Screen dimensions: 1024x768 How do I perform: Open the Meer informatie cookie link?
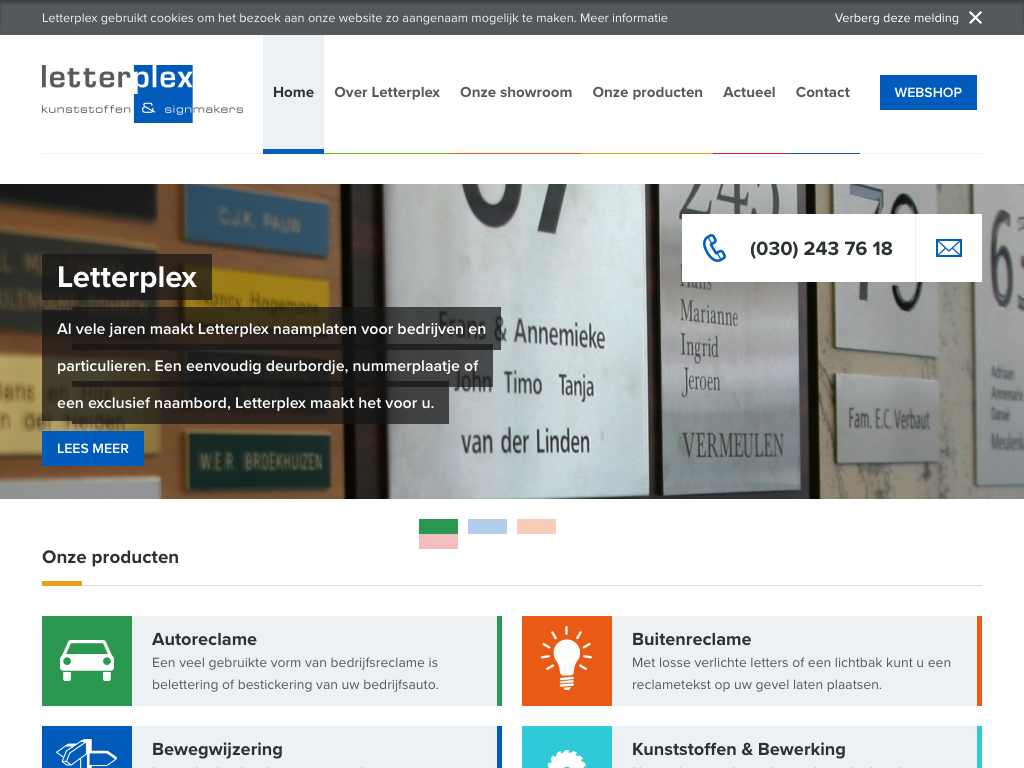coord(624,18)
